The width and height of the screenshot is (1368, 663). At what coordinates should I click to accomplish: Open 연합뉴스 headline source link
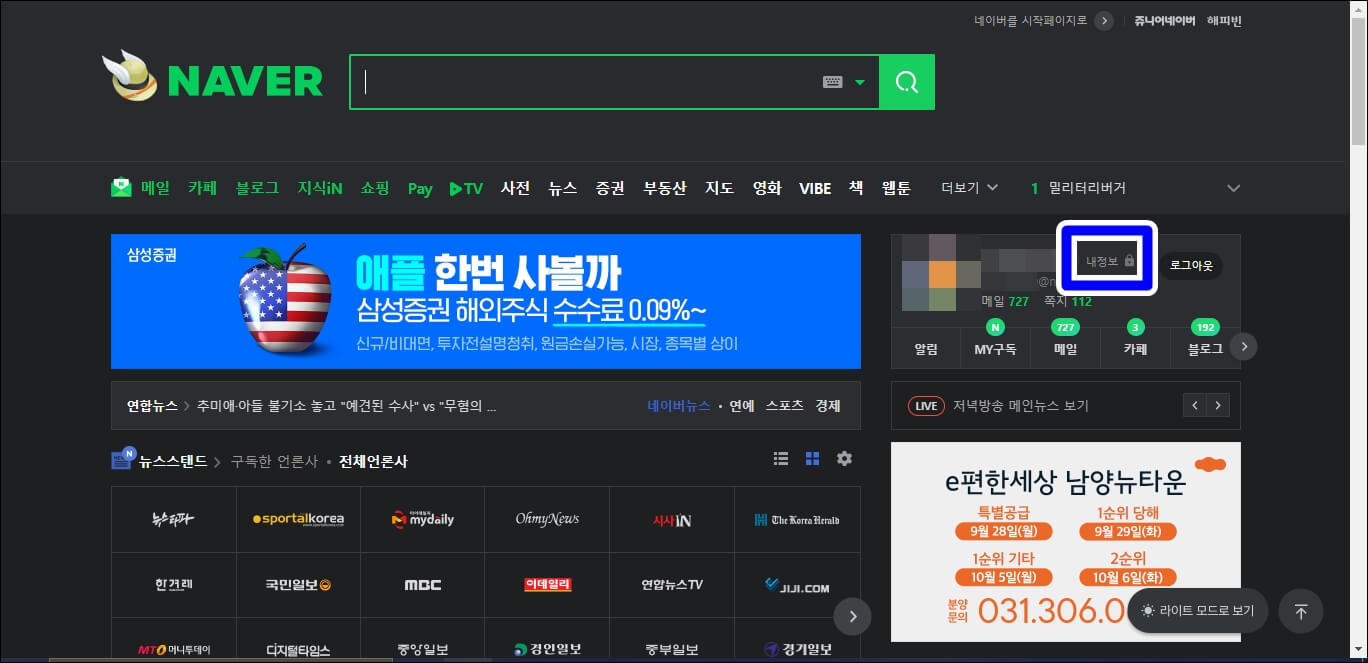pyautogui.click(x=152, y=406)
